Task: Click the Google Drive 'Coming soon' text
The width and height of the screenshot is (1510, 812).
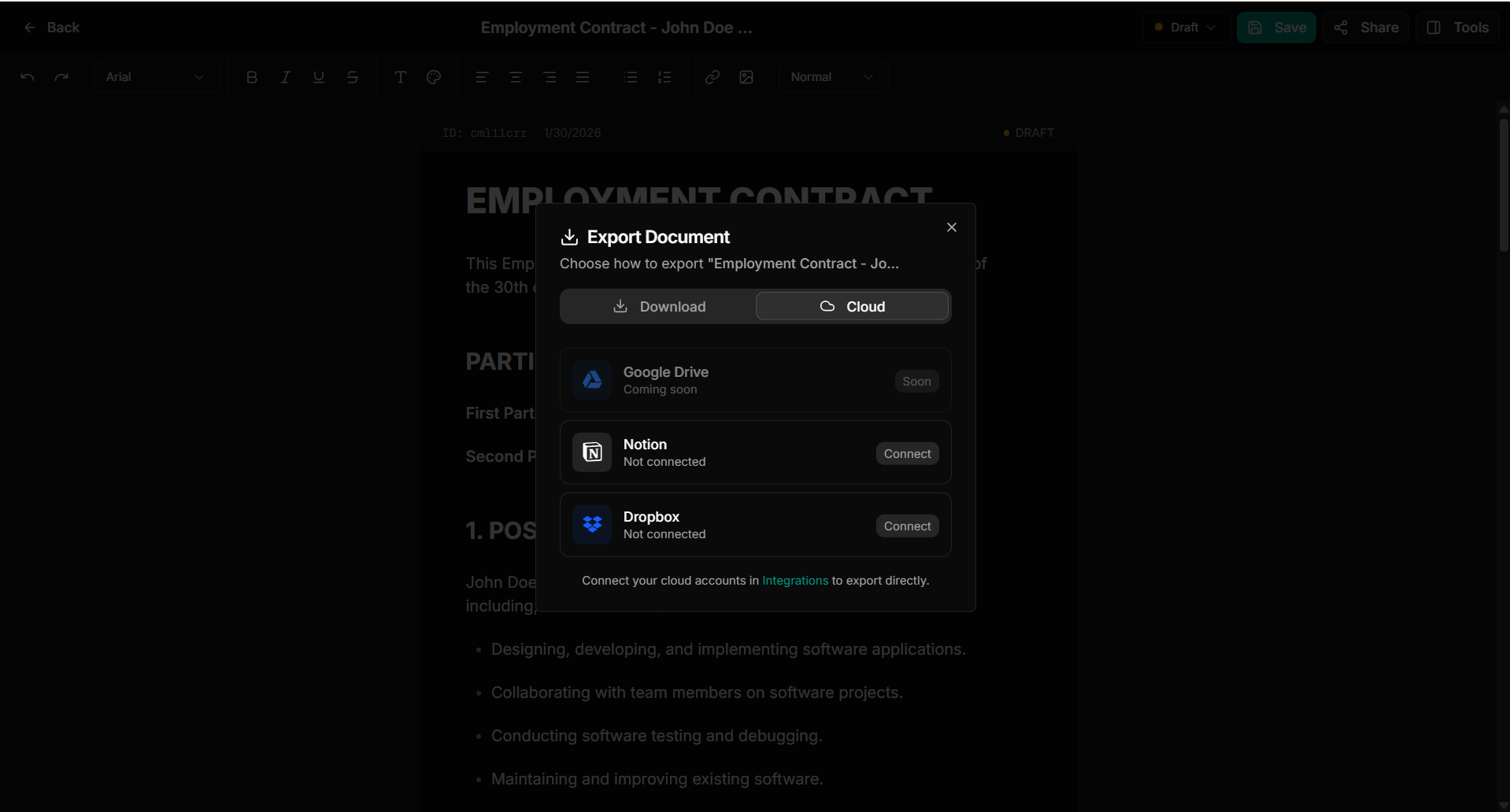Action: point(660,389)
